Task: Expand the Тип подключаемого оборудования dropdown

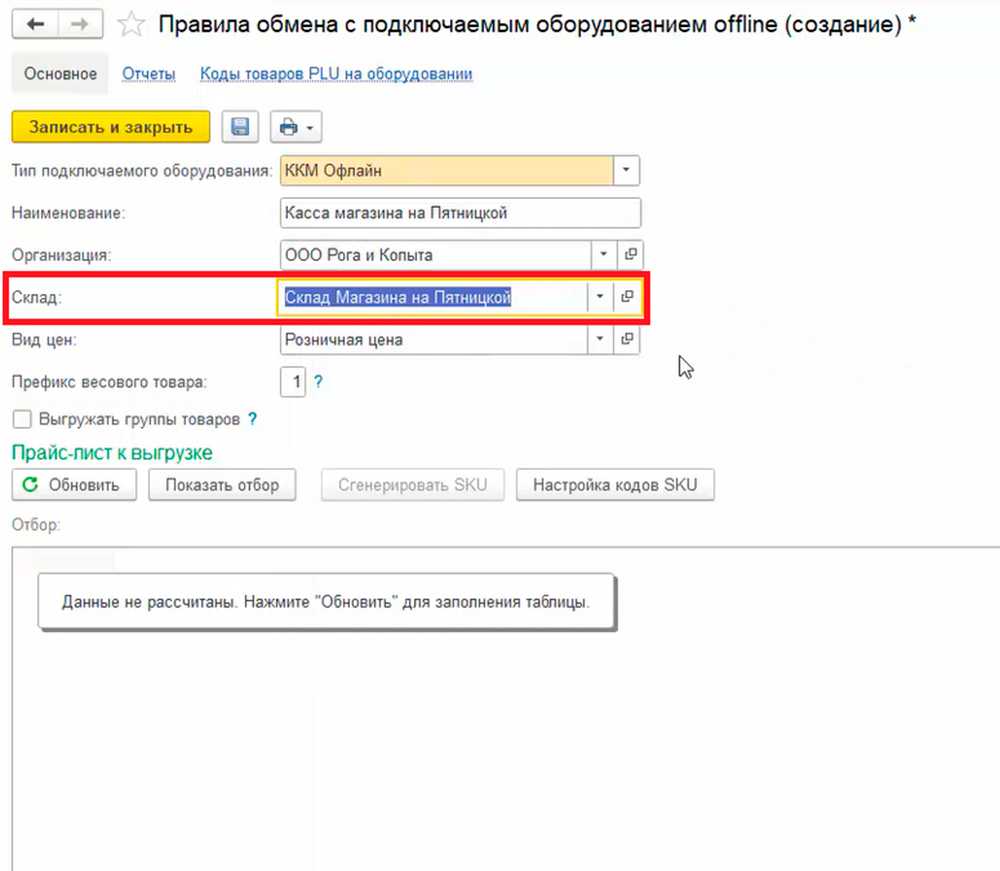Action: [626, 171]
